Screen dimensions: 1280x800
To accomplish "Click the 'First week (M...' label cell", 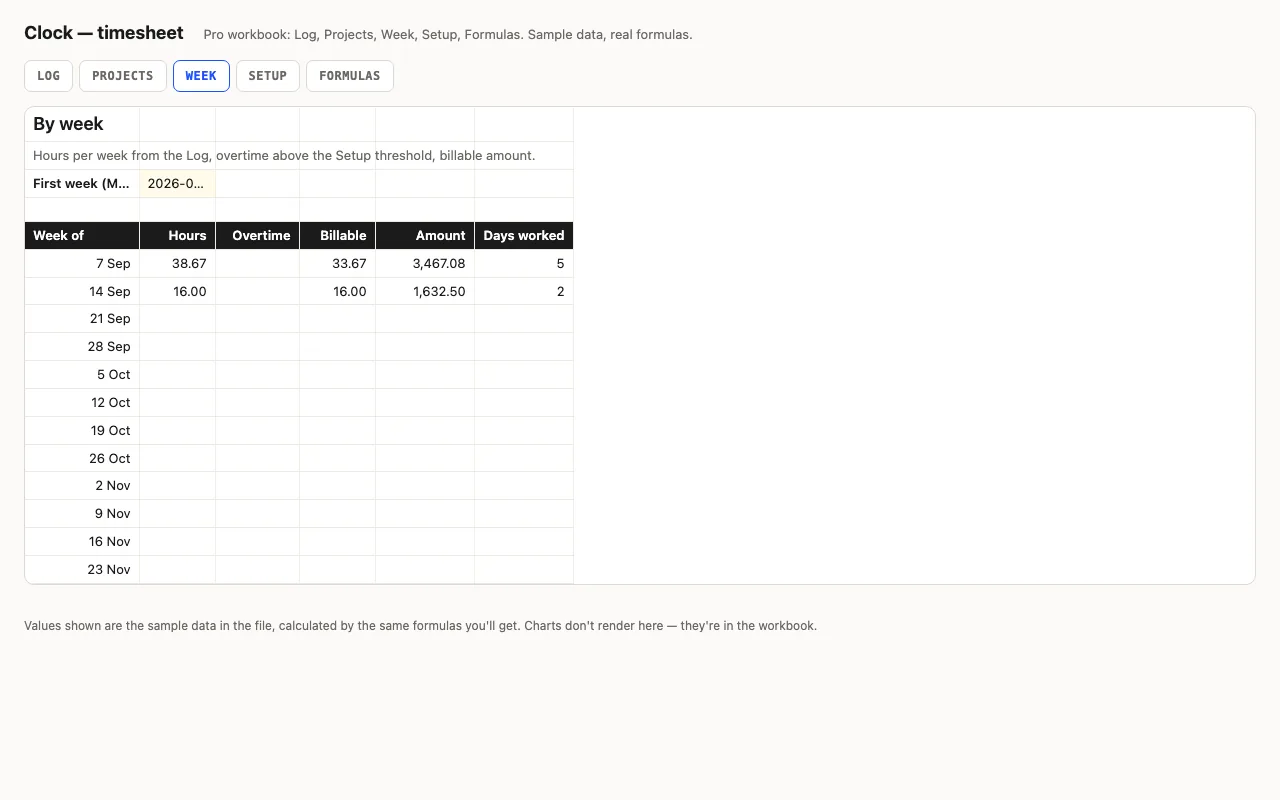I will tap(82, 184).
